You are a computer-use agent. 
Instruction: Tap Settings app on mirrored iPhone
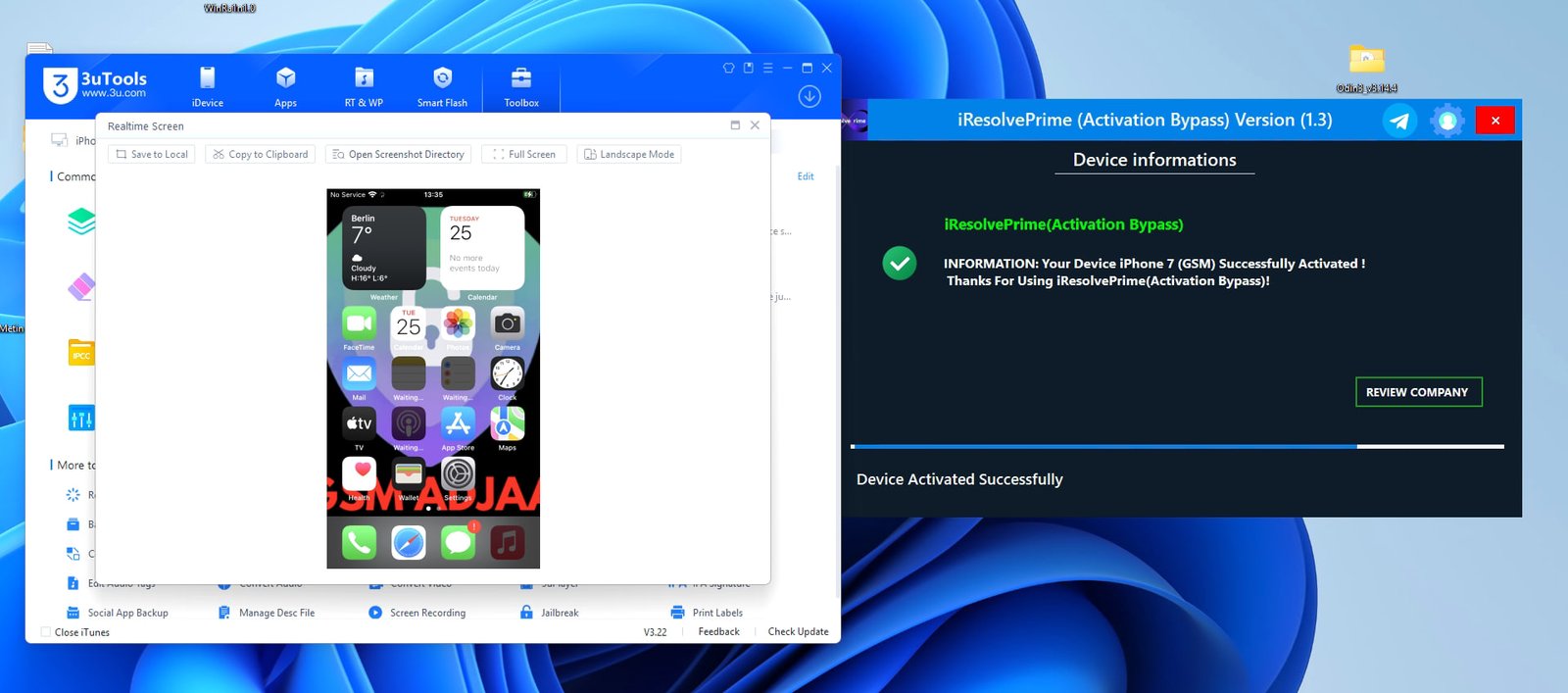[458, 473]
